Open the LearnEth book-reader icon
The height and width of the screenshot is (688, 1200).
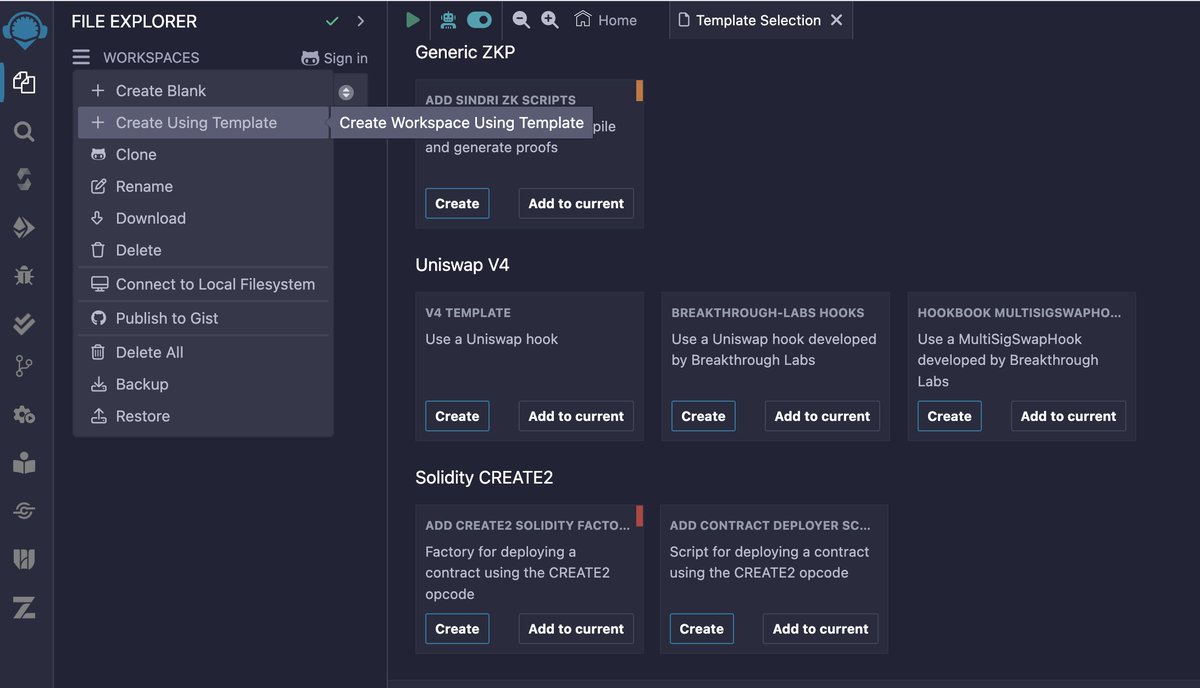pyautogui.click(x=25, y=463)
